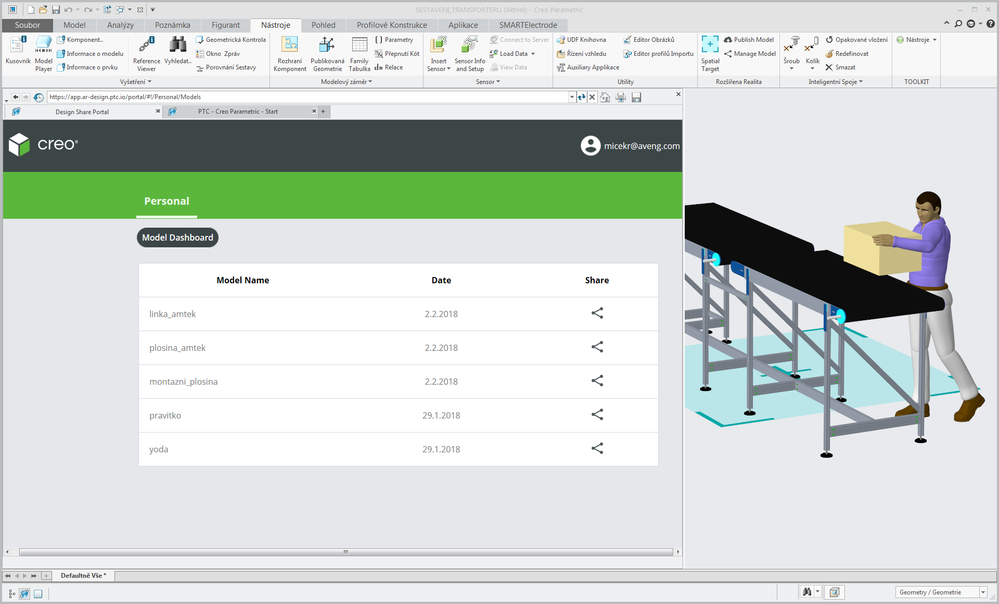Switch to the Analýzy ribbon tab
This screenshot has height=604, width=999.
tap(119, 24)
